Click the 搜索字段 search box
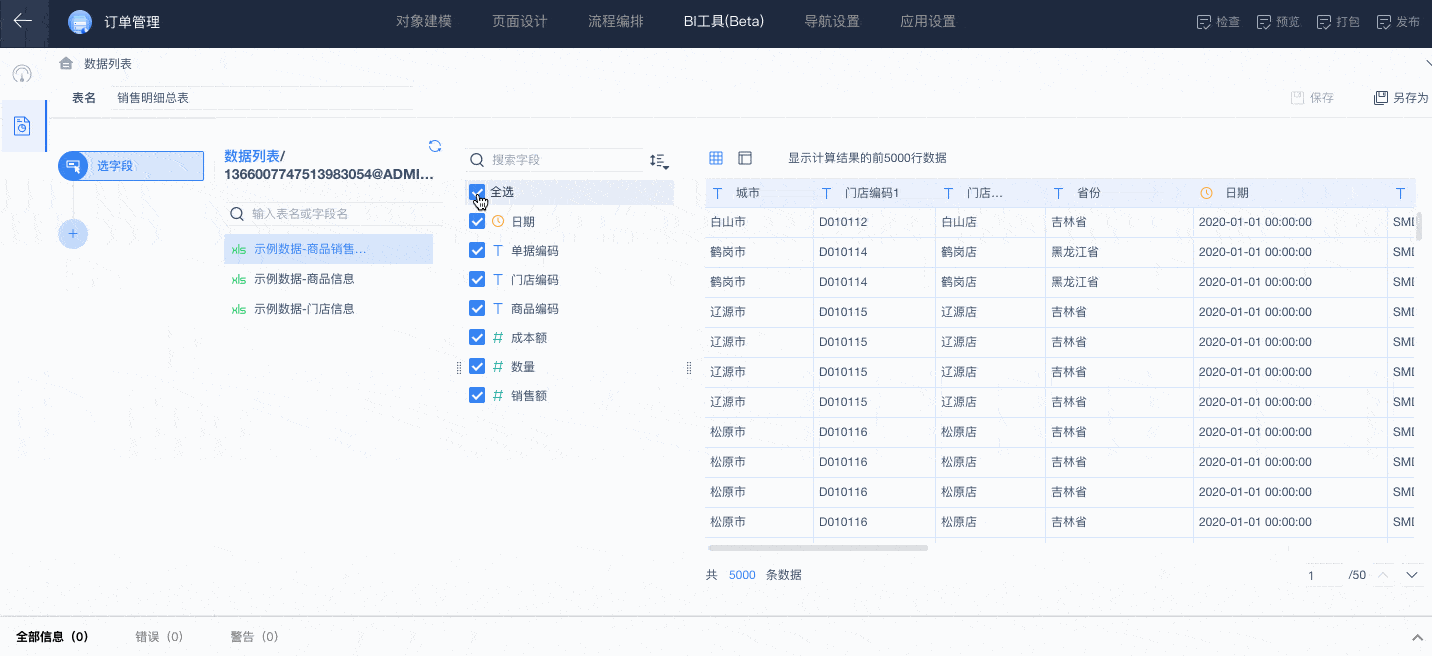Screen dimensions: 1432x656 [555, 160]
